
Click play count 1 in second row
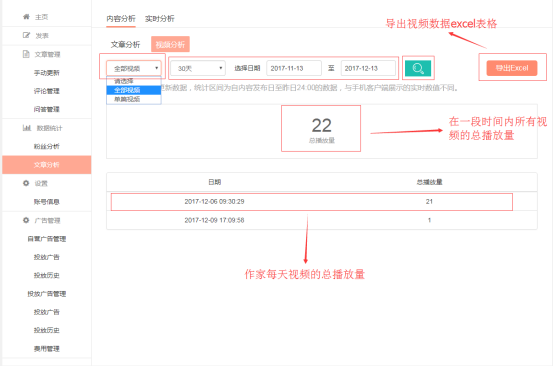pos(429,220)
